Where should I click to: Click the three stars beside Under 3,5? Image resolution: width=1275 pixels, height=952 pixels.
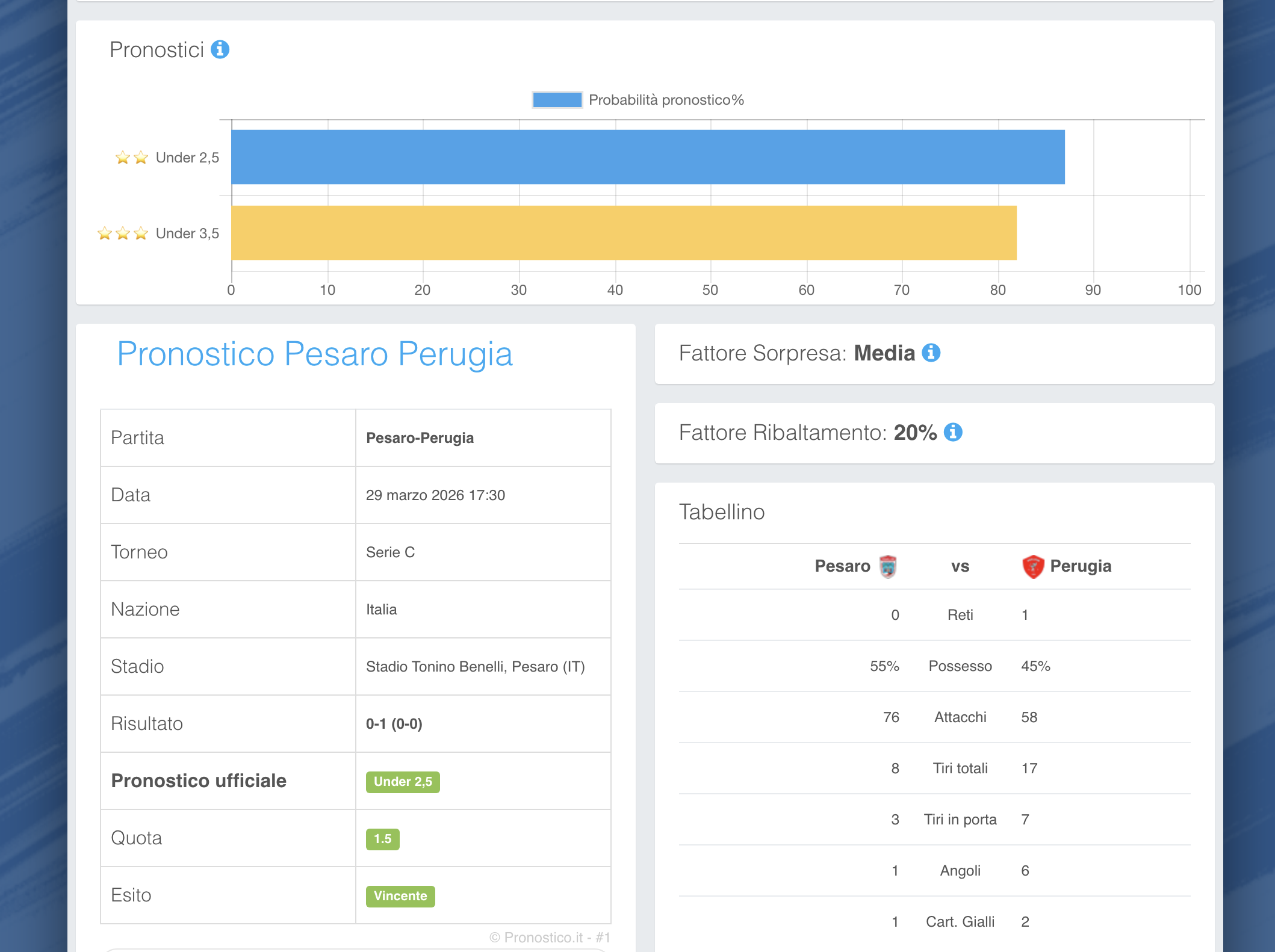(x=123, y=233)
